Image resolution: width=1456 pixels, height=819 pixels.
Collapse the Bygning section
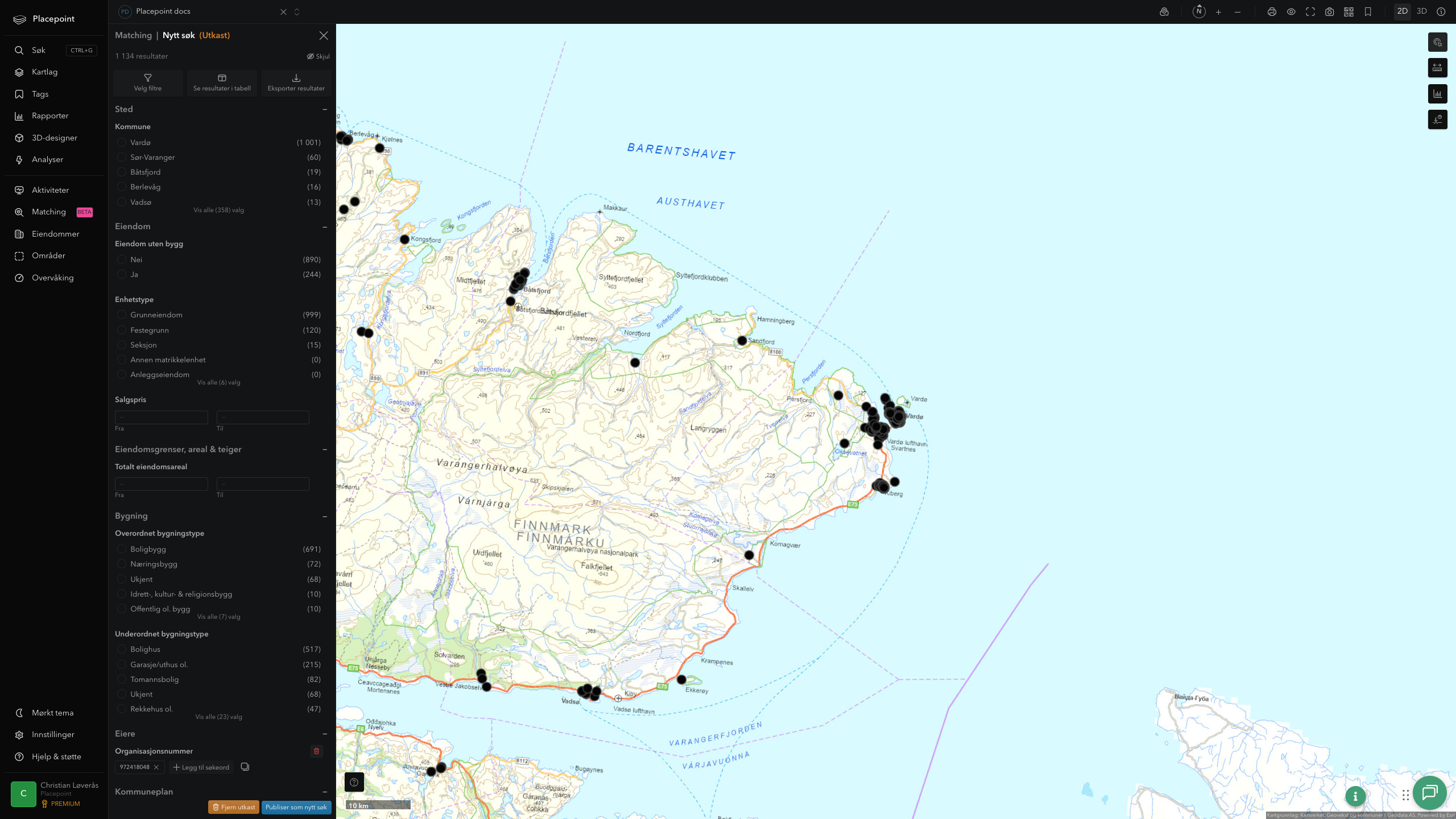325,516
